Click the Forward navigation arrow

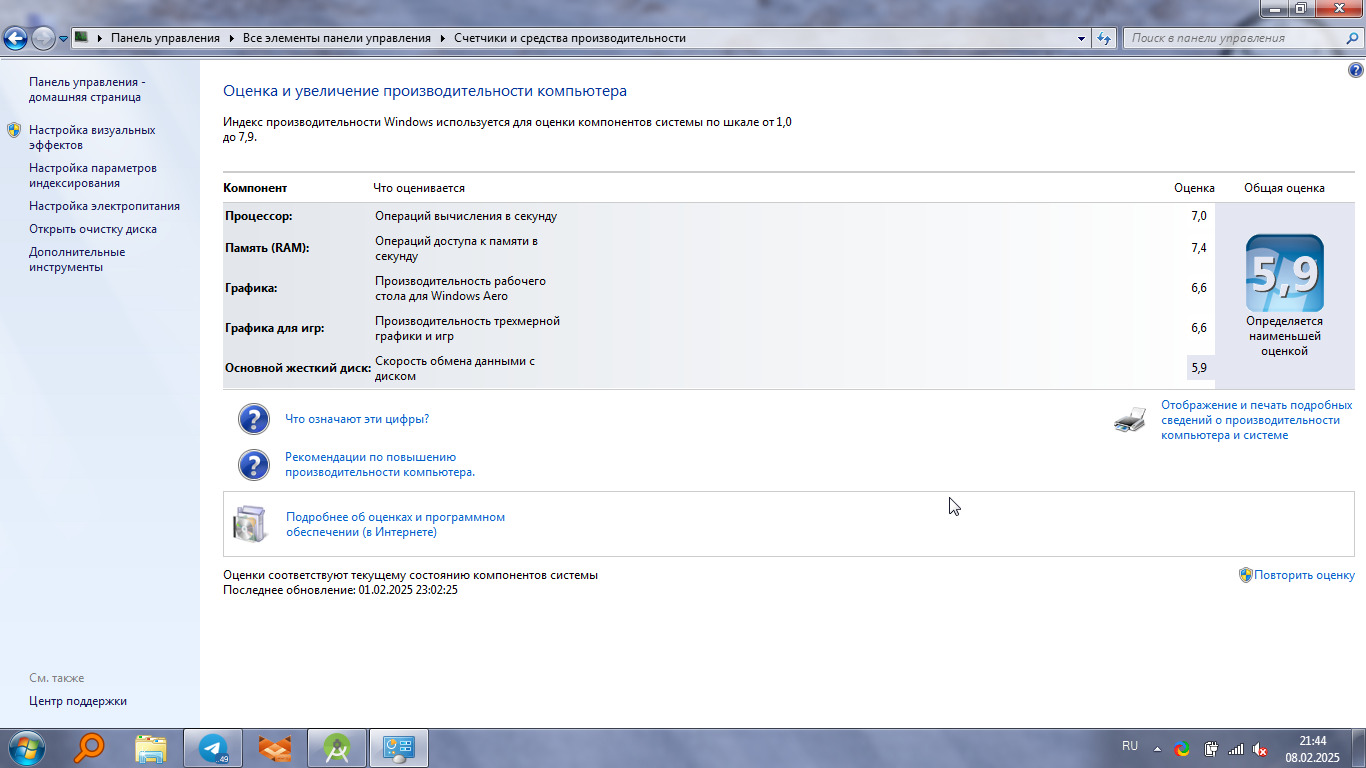(43, 39)
